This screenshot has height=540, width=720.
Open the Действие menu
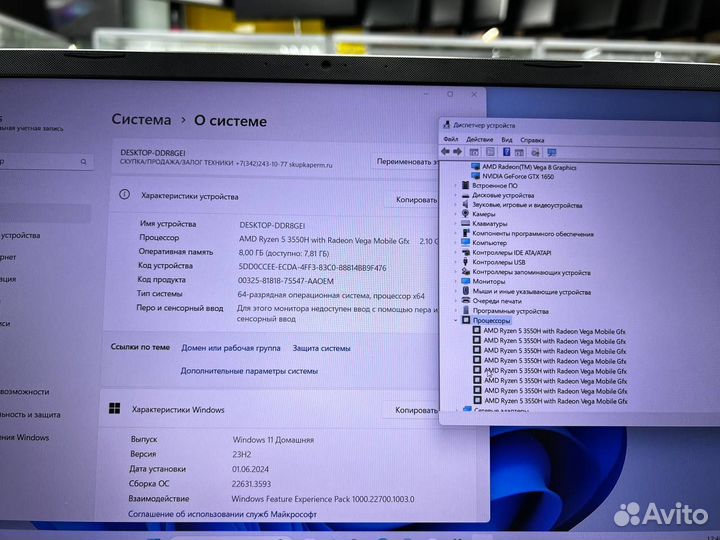[479, 140]
